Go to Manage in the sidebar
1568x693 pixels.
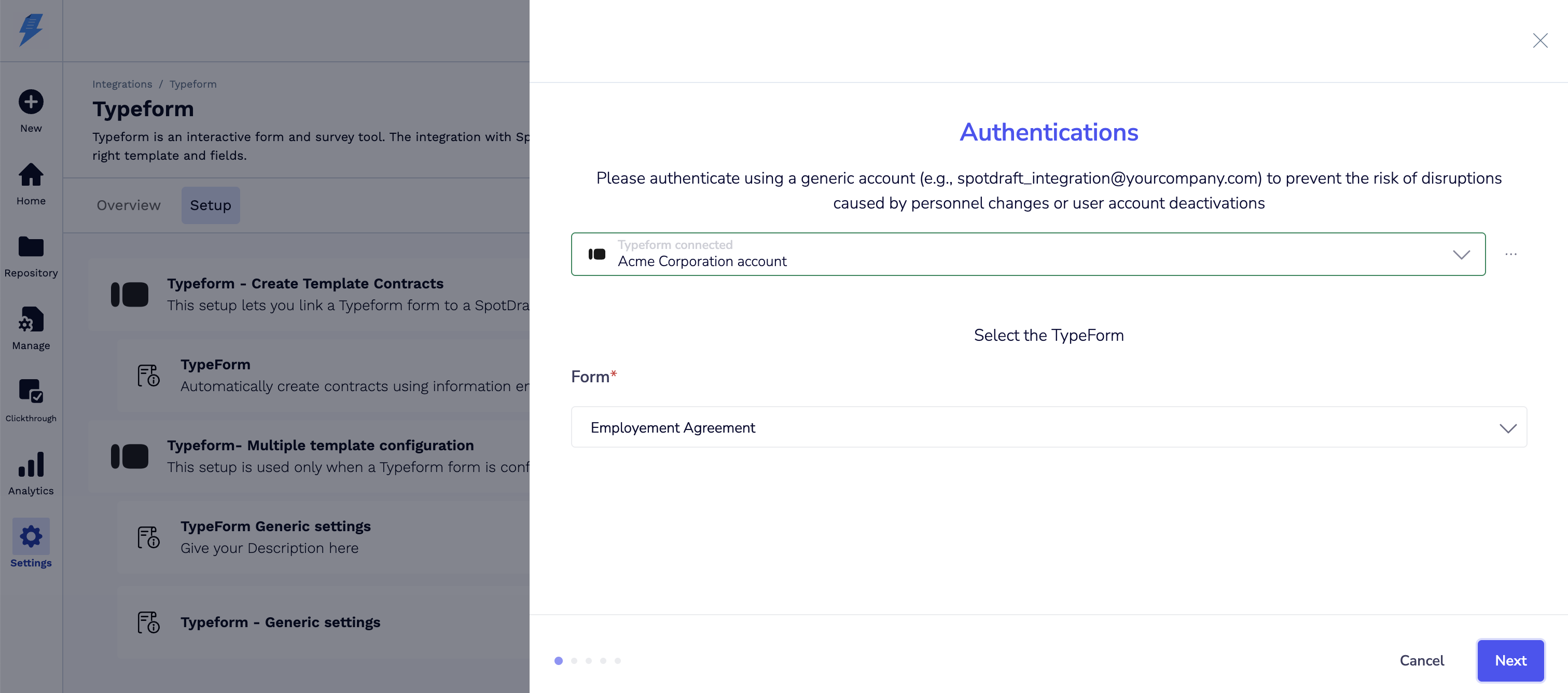(x=31, y=320)
